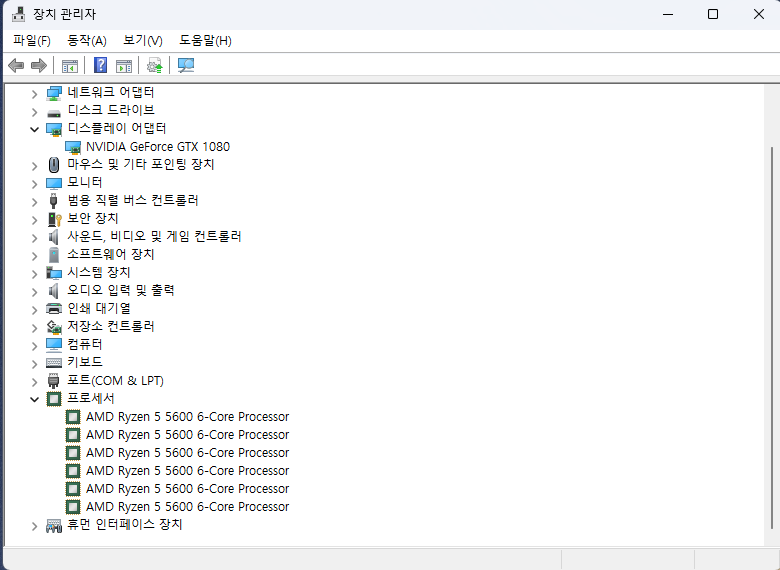Viewport: 780px width, 570px height.
Task: Open the 동작(A) menu
Action: (87, 41)
